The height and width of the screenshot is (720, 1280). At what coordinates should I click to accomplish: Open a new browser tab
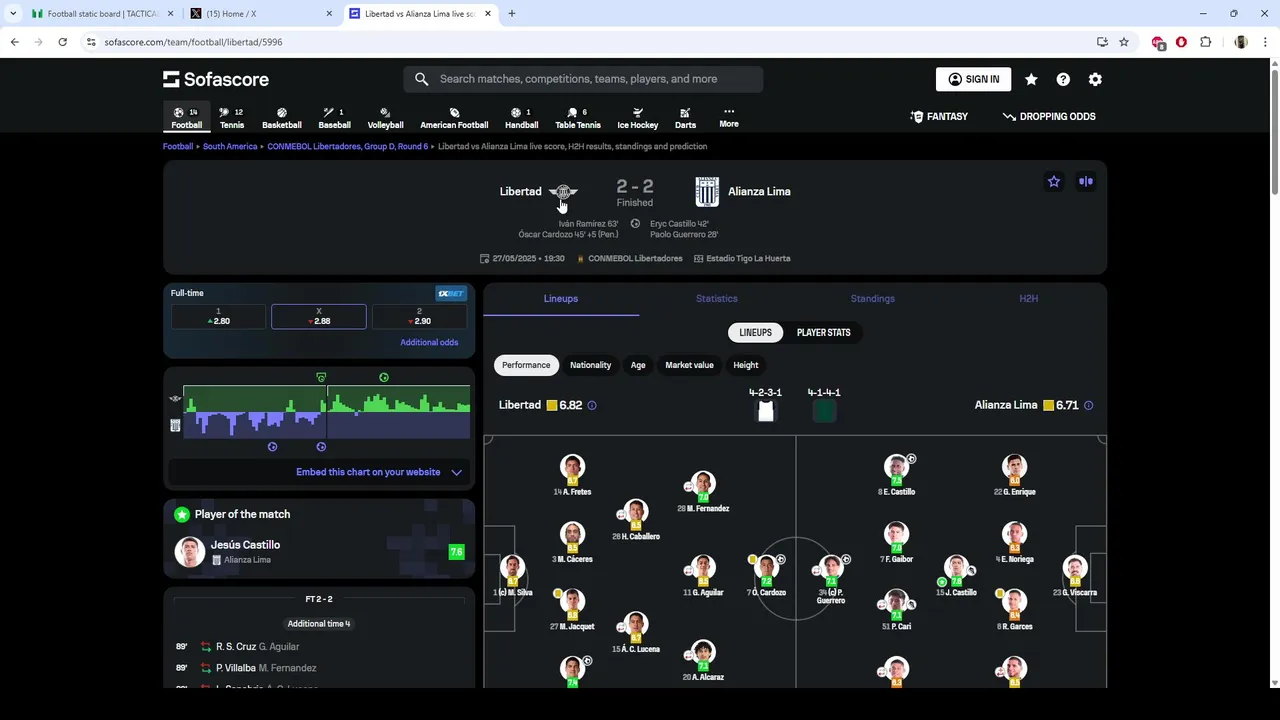(512, 14)
